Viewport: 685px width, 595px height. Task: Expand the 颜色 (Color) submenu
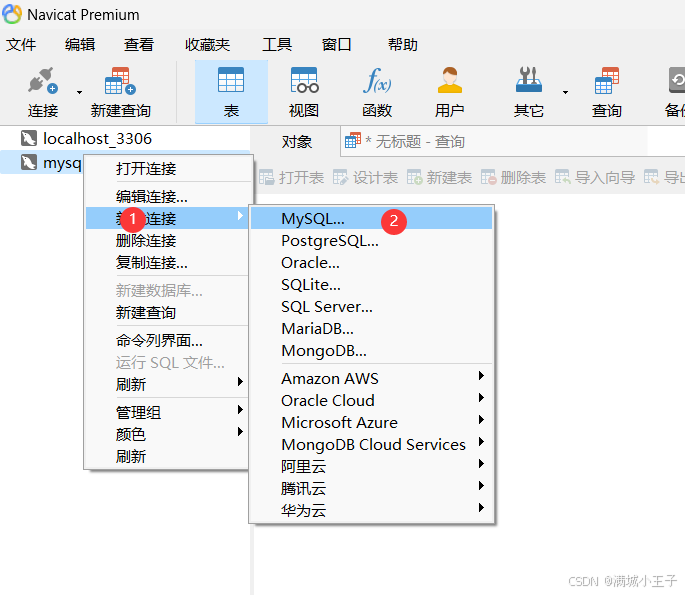point(168,435)
